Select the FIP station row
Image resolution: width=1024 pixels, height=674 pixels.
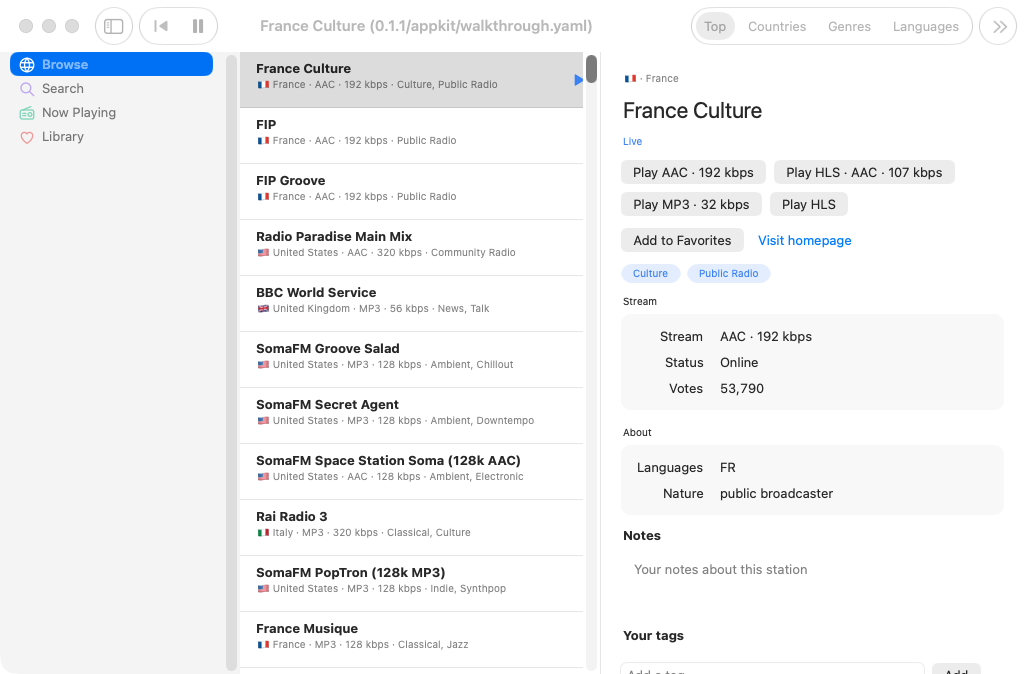click(x=411, y=136)
